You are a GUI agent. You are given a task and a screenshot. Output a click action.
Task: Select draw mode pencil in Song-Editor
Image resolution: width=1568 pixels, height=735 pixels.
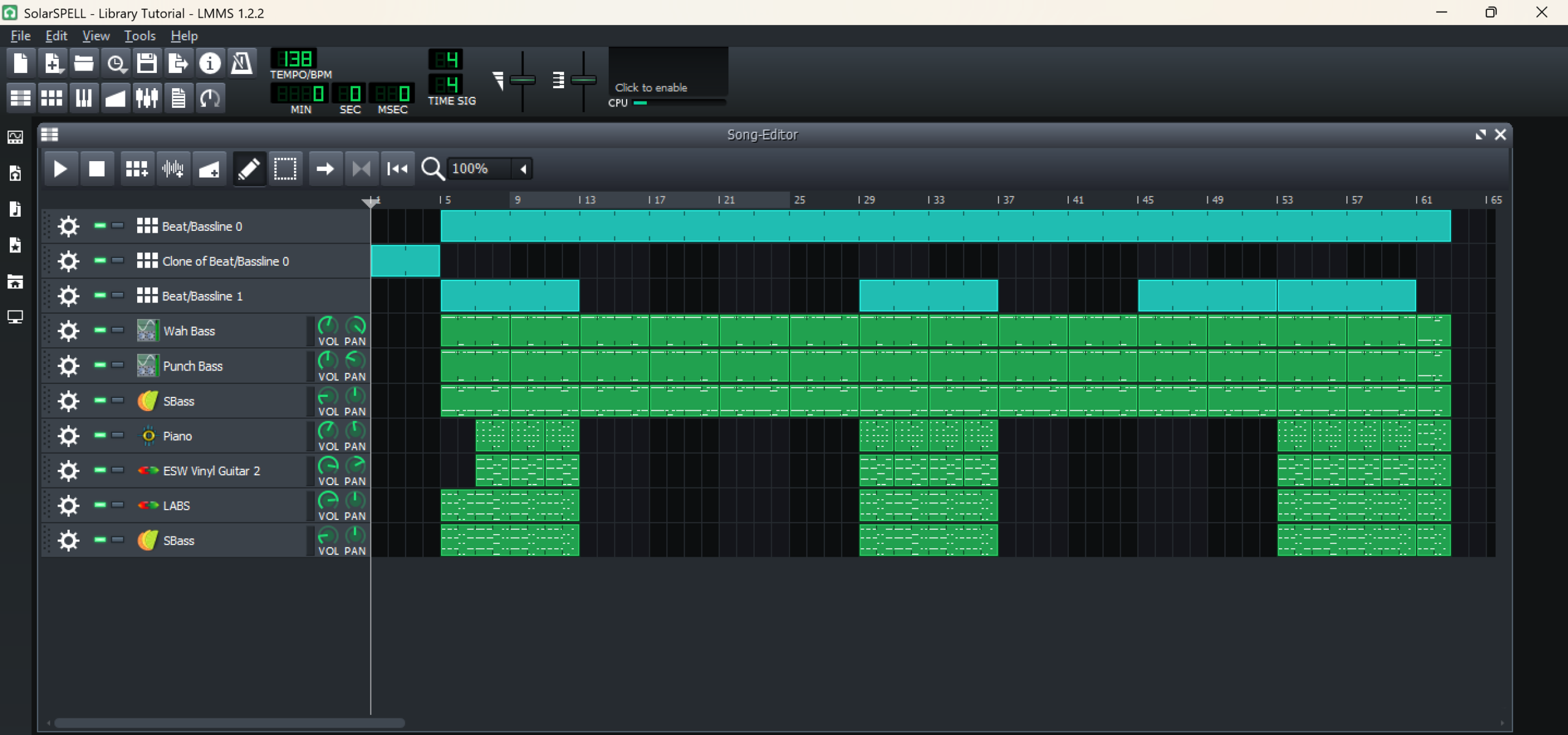(249, 168)
